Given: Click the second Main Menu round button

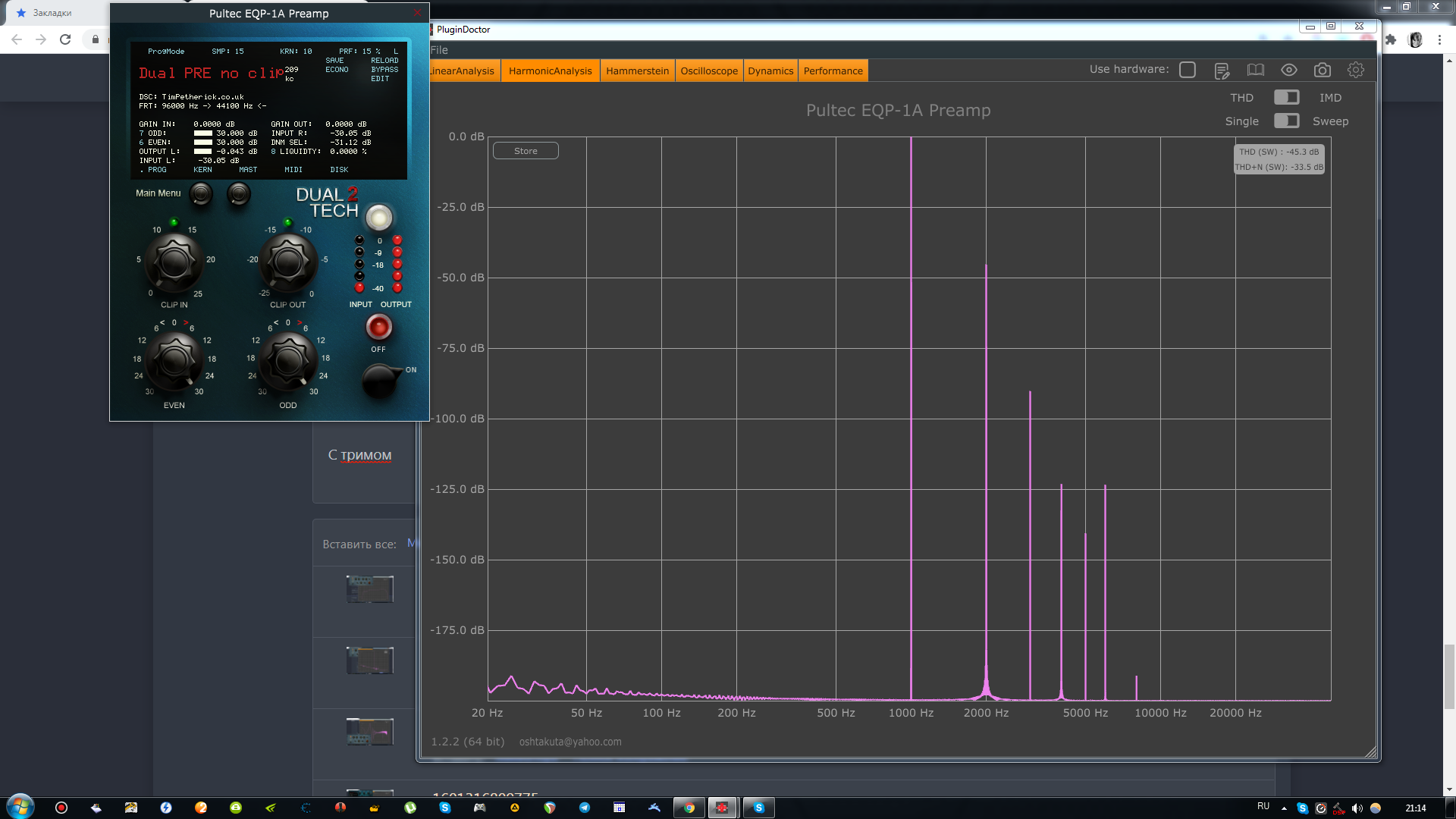Looking at the screenshot, I should pyautogui.click(x=239, y=194).
